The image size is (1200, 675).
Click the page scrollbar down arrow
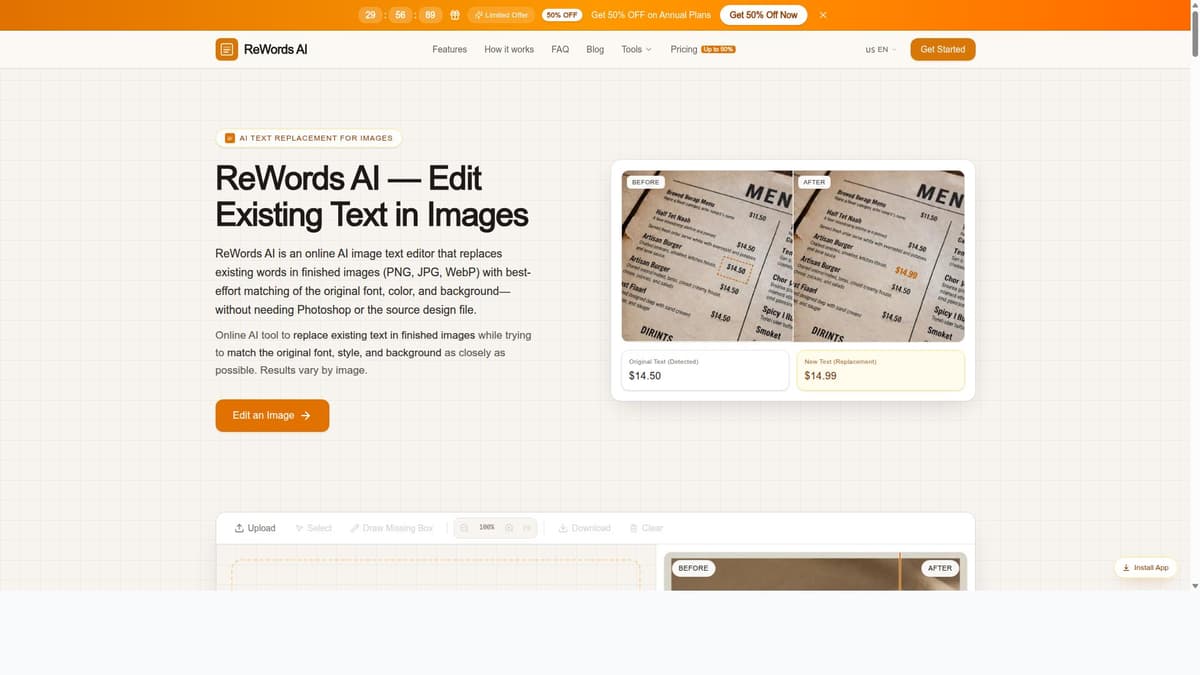[1194, 586]
